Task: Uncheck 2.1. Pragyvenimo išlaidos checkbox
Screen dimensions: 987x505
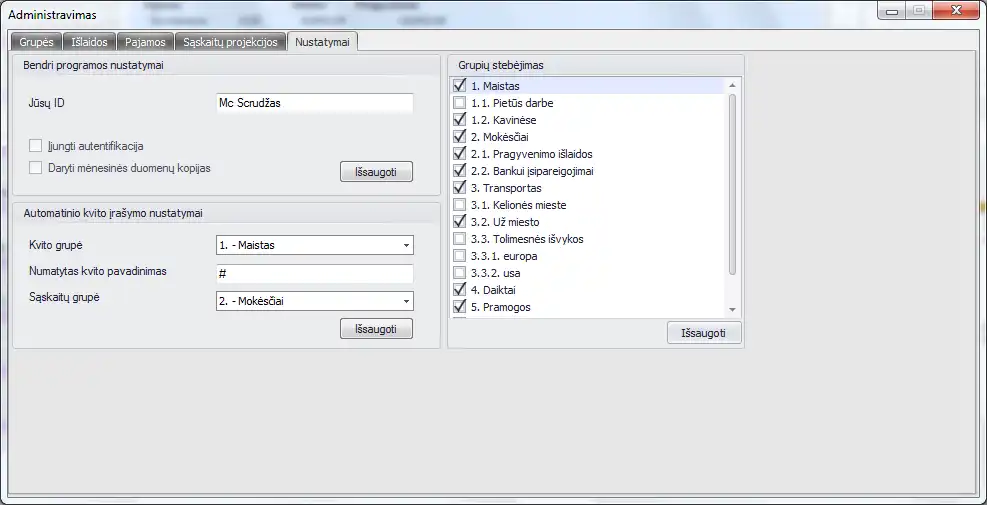Action: [x=460, y=154]
